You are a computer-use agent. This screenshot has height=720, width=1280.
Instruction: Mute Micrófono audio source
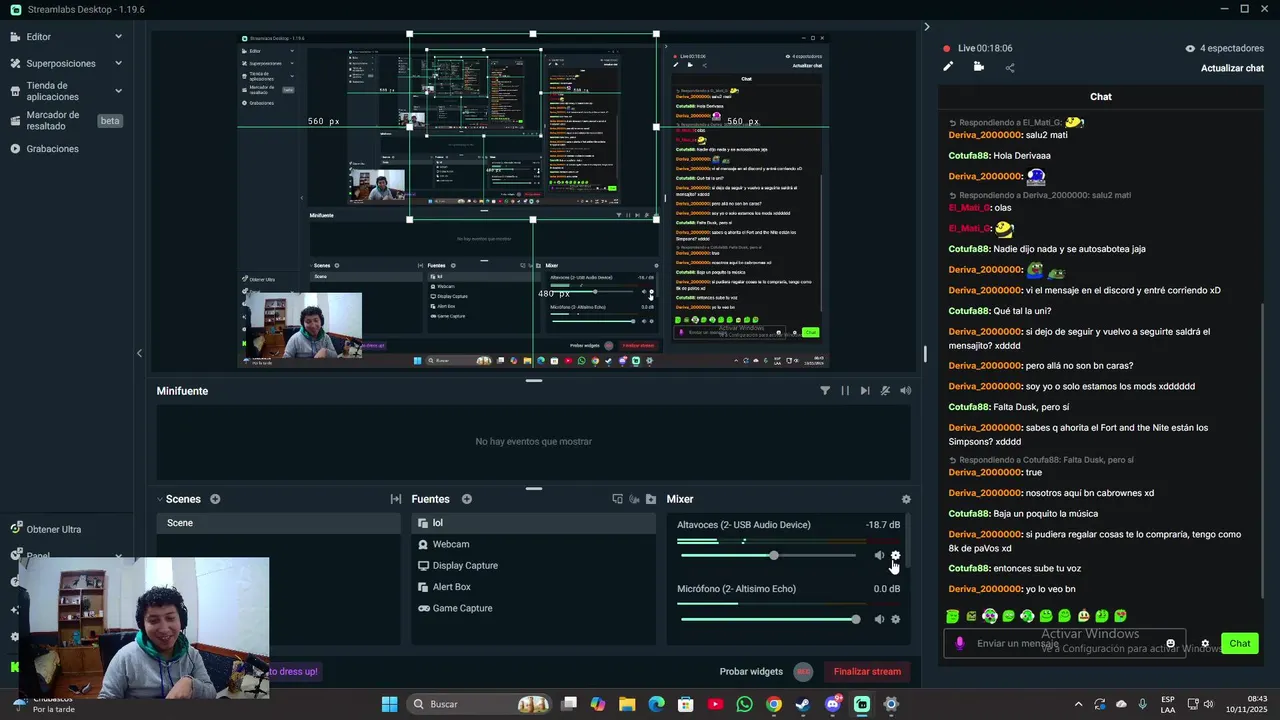coord(879,619)
